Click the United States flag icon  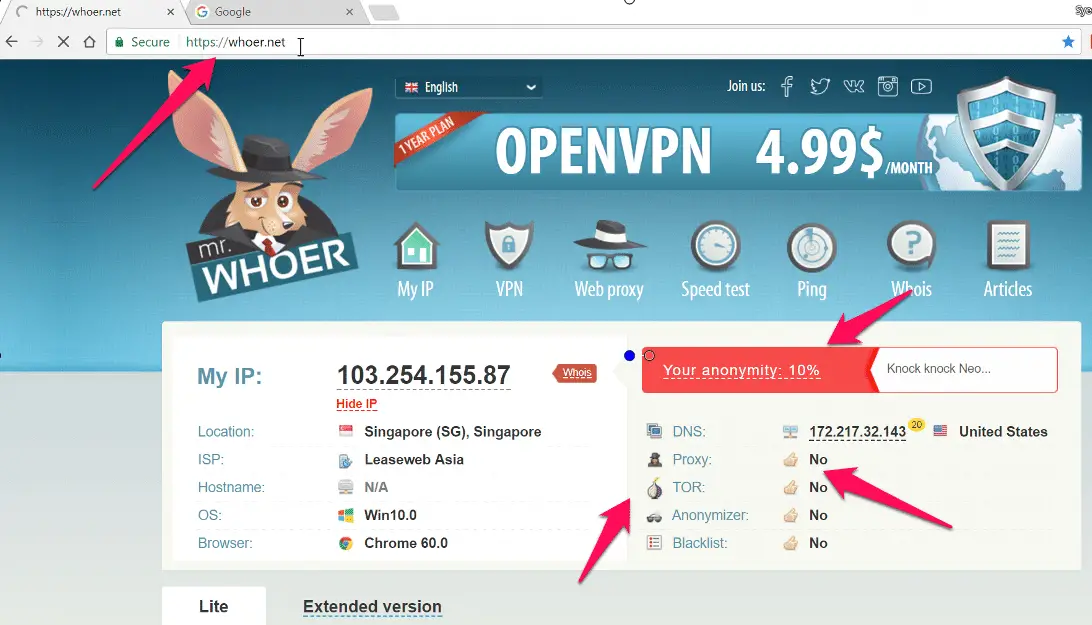(x=940, y=431)
